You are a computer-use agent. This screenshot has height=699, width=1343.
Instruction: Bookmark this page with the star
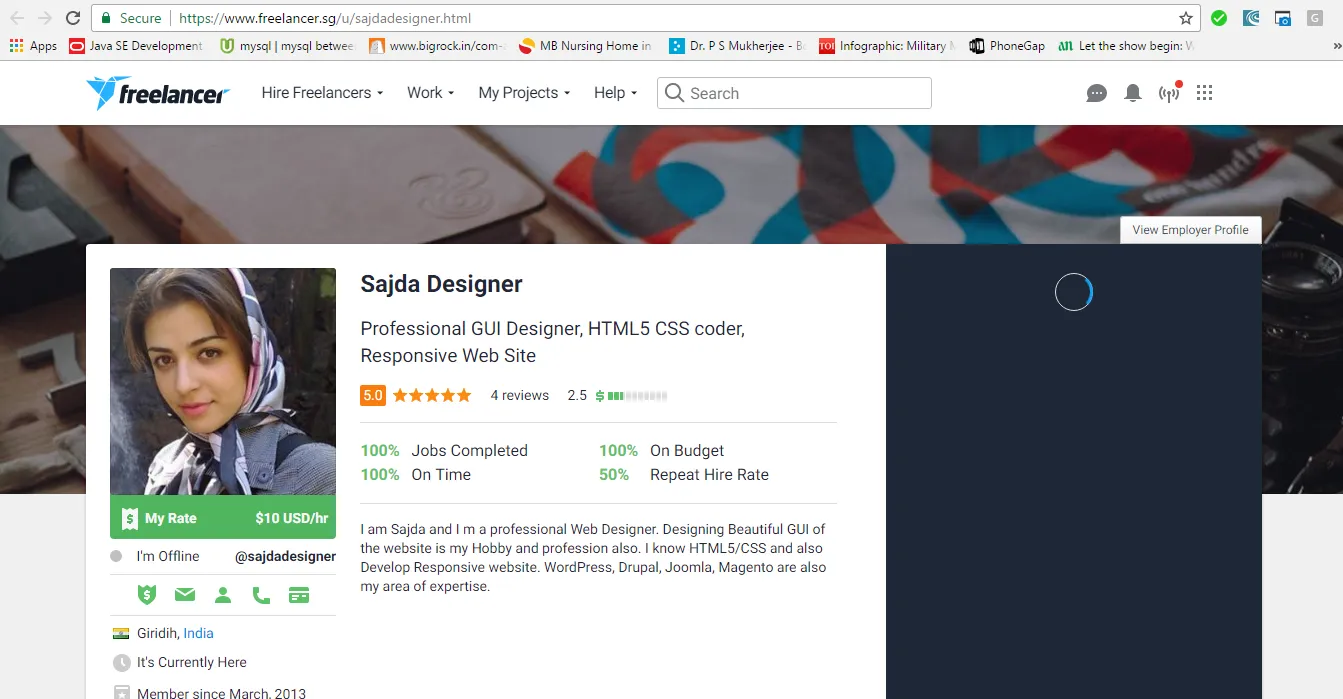click(1186, 18)
